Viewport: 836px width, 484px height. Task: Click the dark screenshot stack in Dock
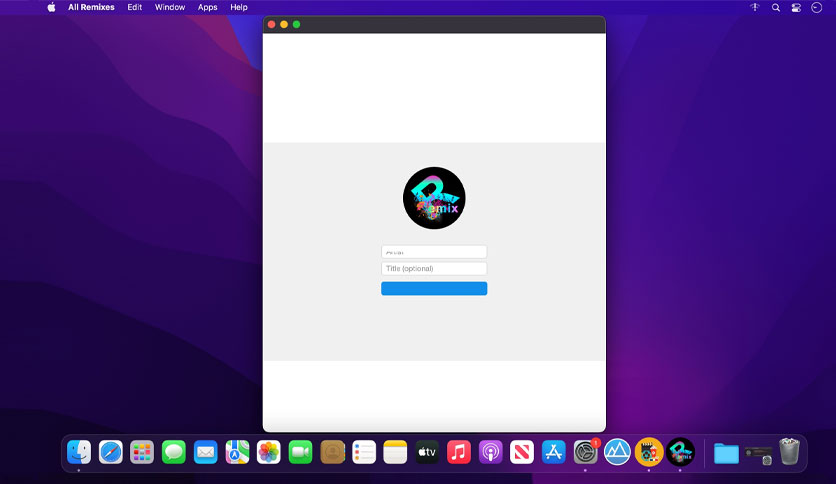click(x=758, y=455)
